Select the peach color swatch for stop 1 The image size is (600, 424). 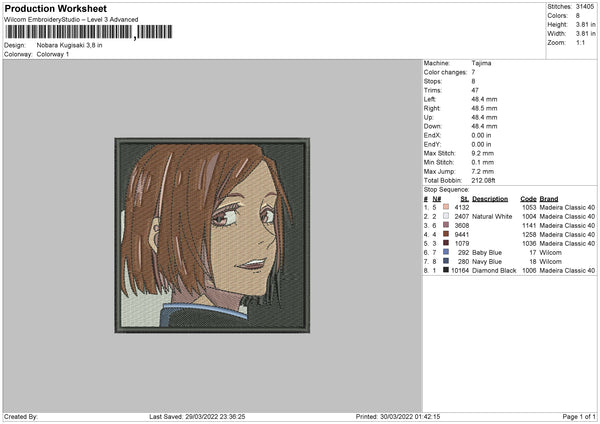coord(446,207)
